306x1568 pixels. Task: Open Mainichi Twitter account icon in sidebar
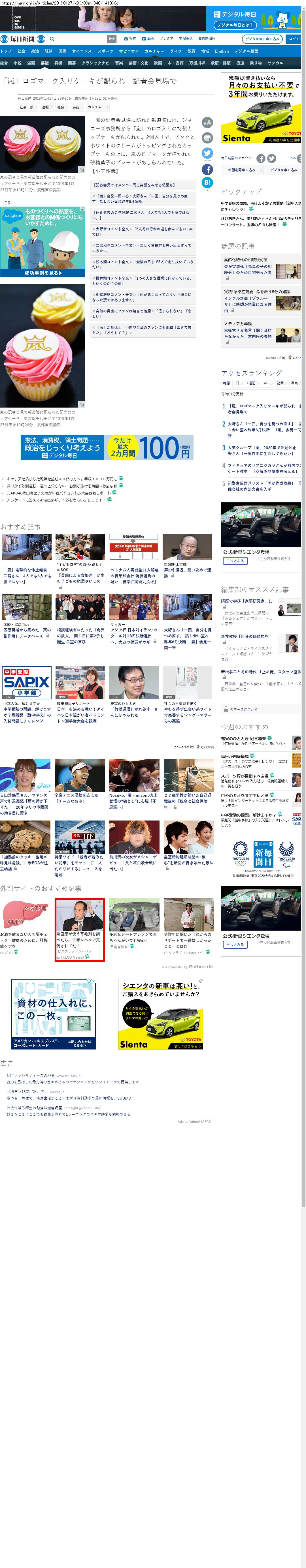pos(271,158)
